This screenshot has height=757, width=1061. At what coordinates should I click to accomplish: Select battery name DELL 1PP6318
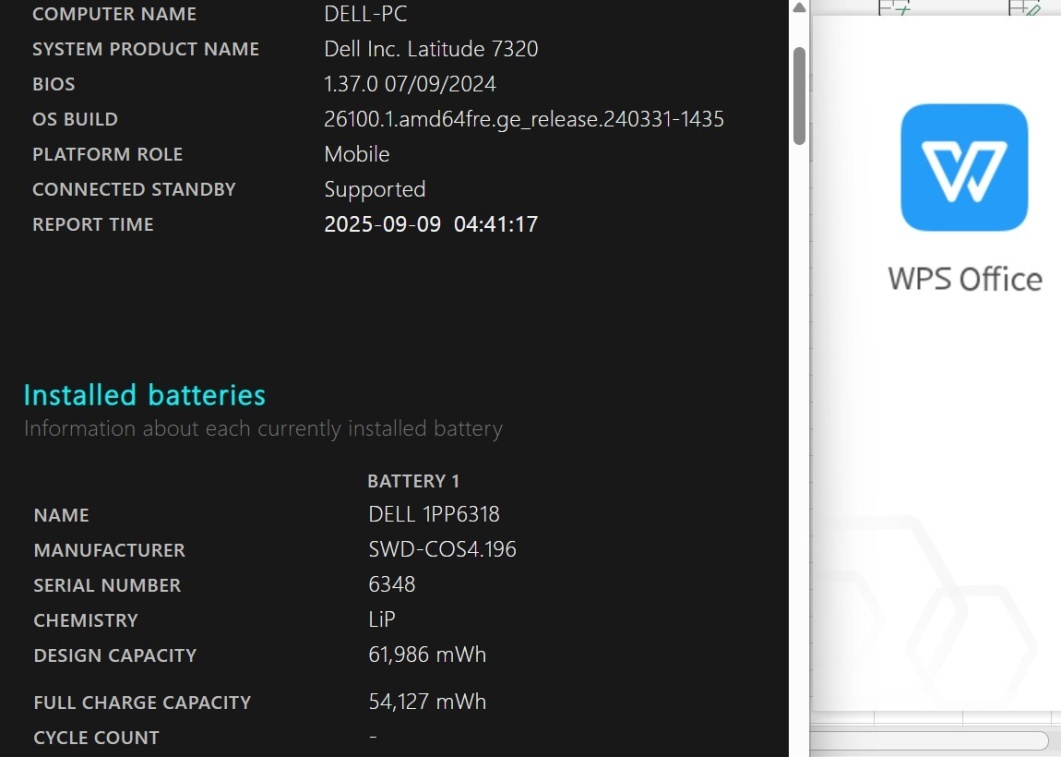(x=434, y=515)
